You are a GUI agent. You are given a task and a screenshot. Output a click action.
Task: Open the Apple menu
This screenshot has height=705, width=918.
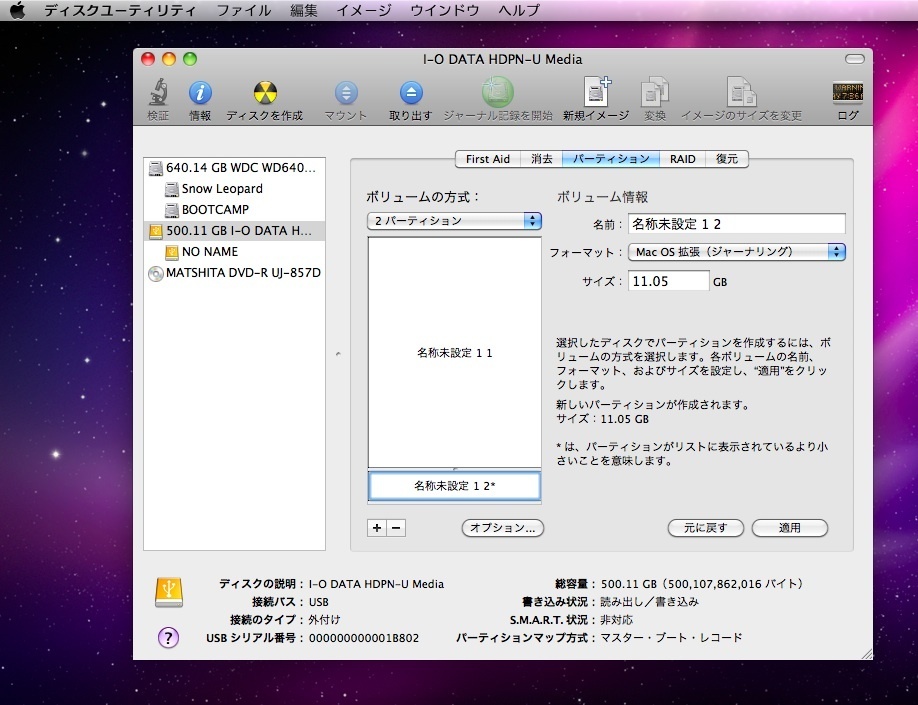coord(17,11)
